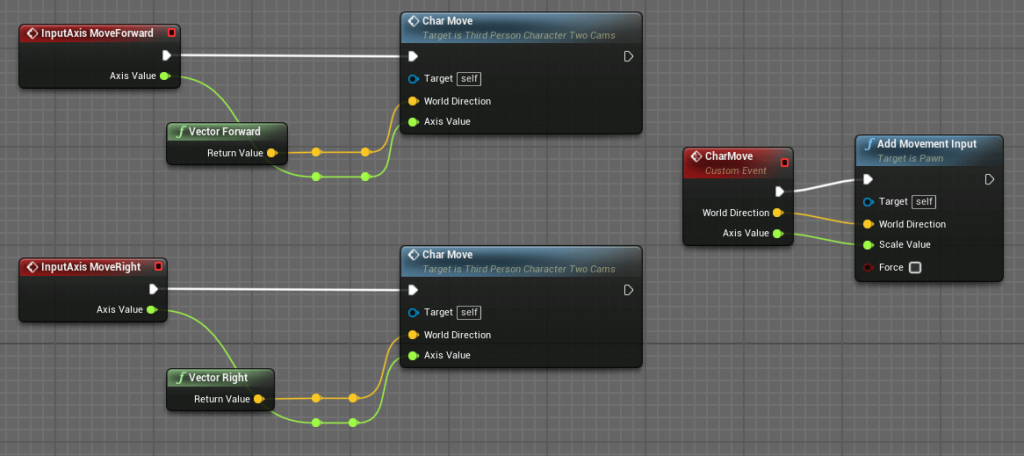Click Axis Value pin on InputAxis MoveRight
Viewport: 1024px width, 456px height.
(152, 310)
